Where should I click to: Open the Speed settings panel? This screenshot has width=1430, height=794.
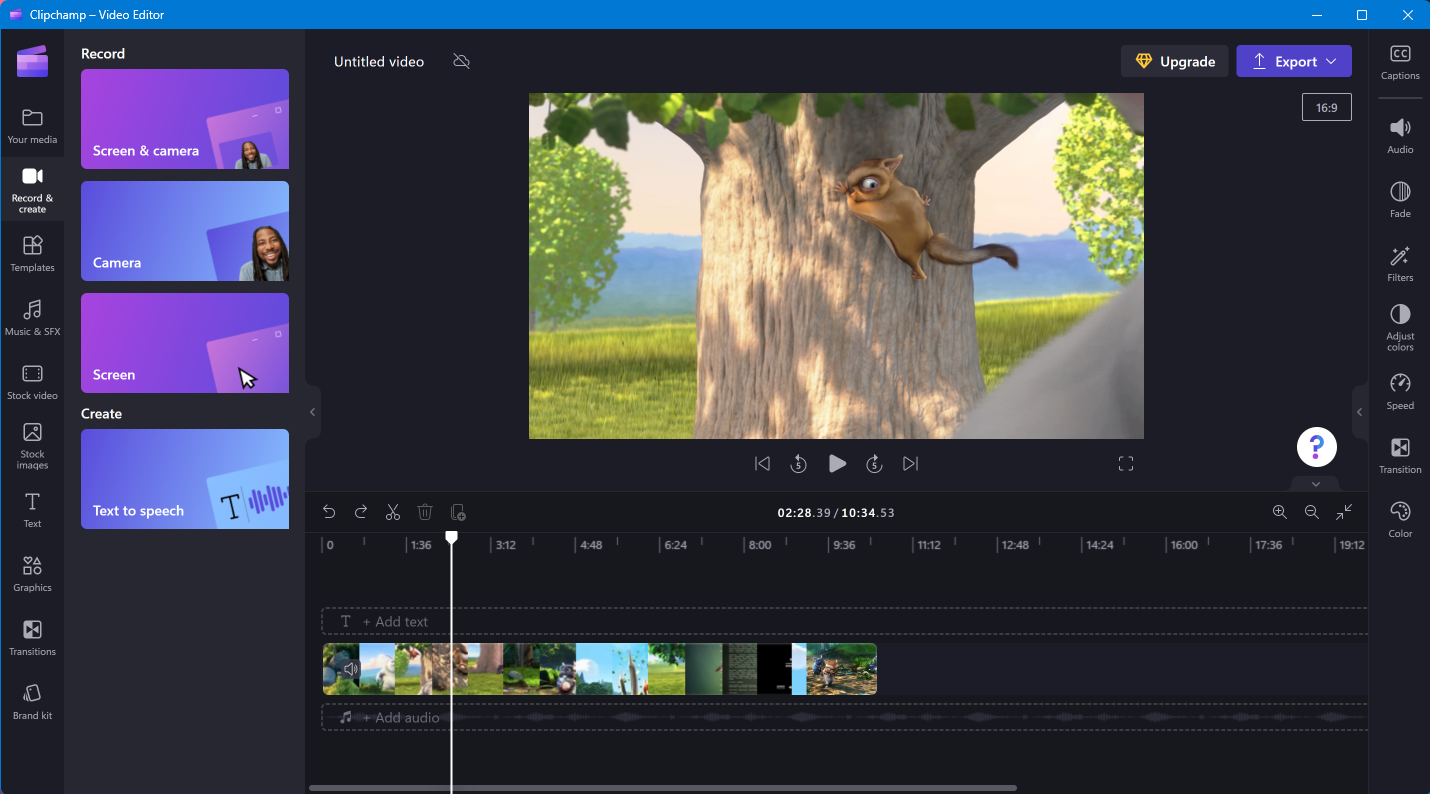1400,392
